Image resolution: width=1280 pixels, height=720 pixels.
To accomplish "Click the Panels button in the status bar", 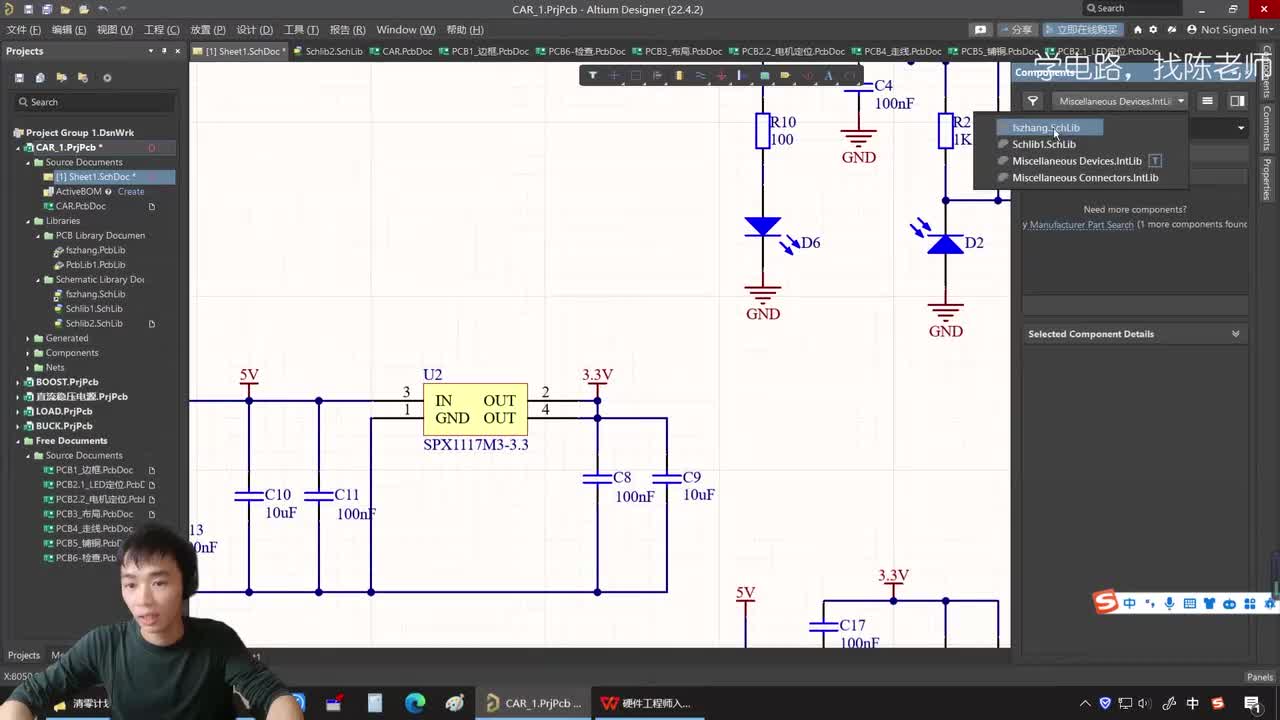I will 1260,677.
